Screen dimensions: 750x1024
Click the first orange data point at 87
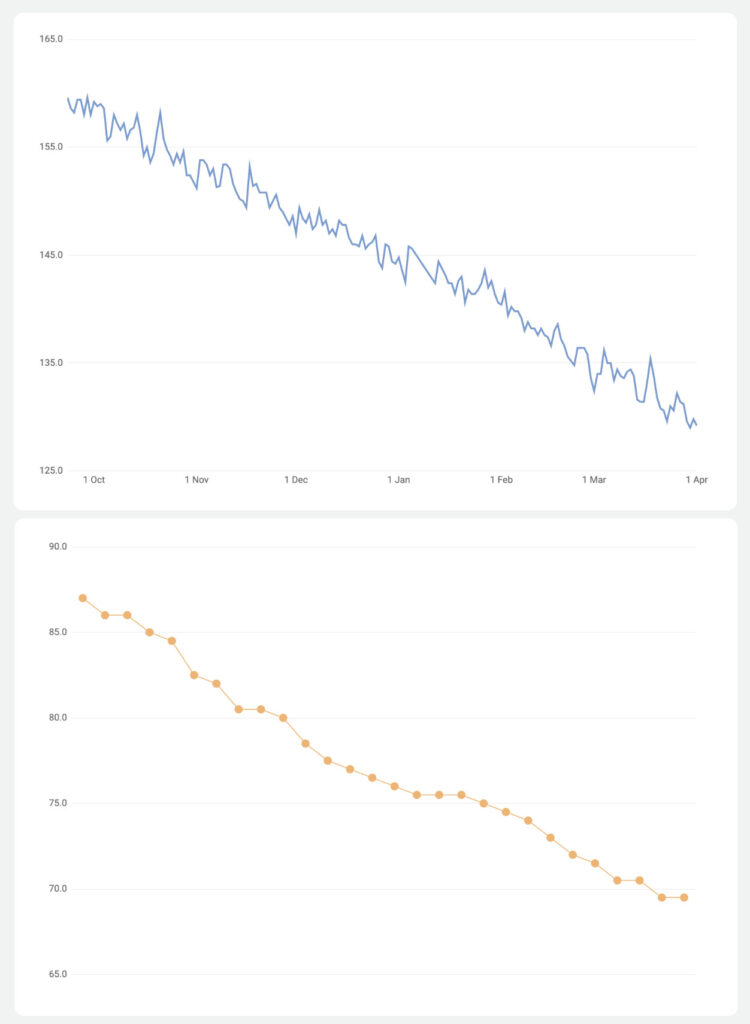coord(83,598)
